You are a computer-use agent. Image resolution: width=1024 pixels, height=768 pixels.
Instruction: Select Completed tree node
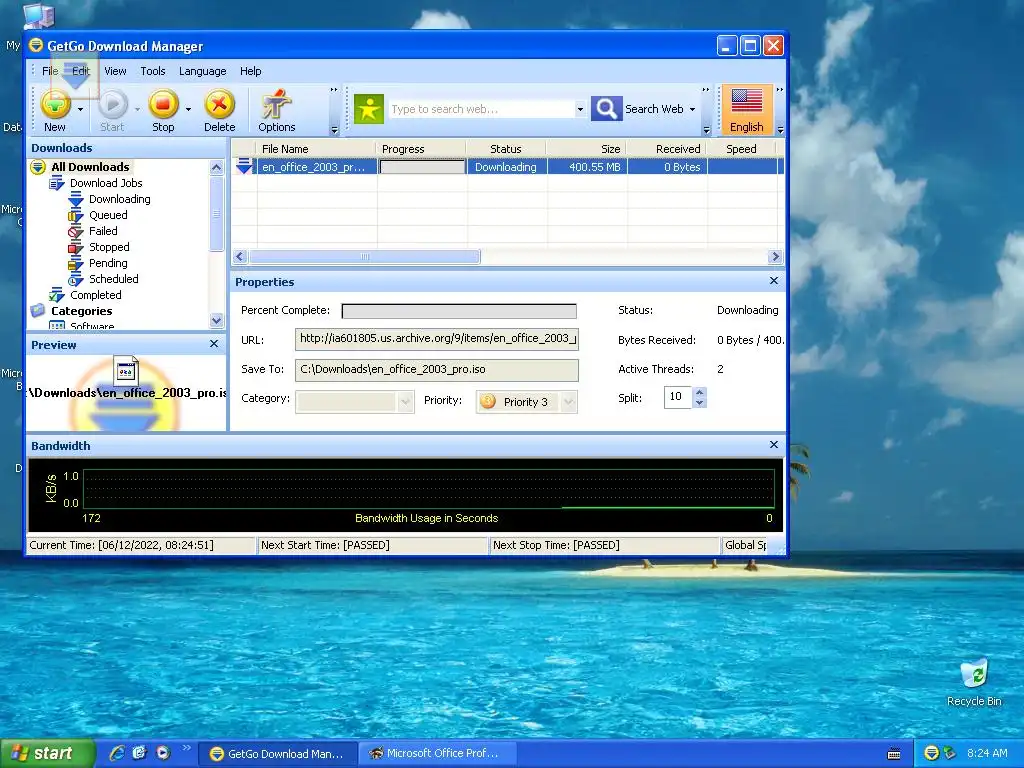[x=95, y=295]
